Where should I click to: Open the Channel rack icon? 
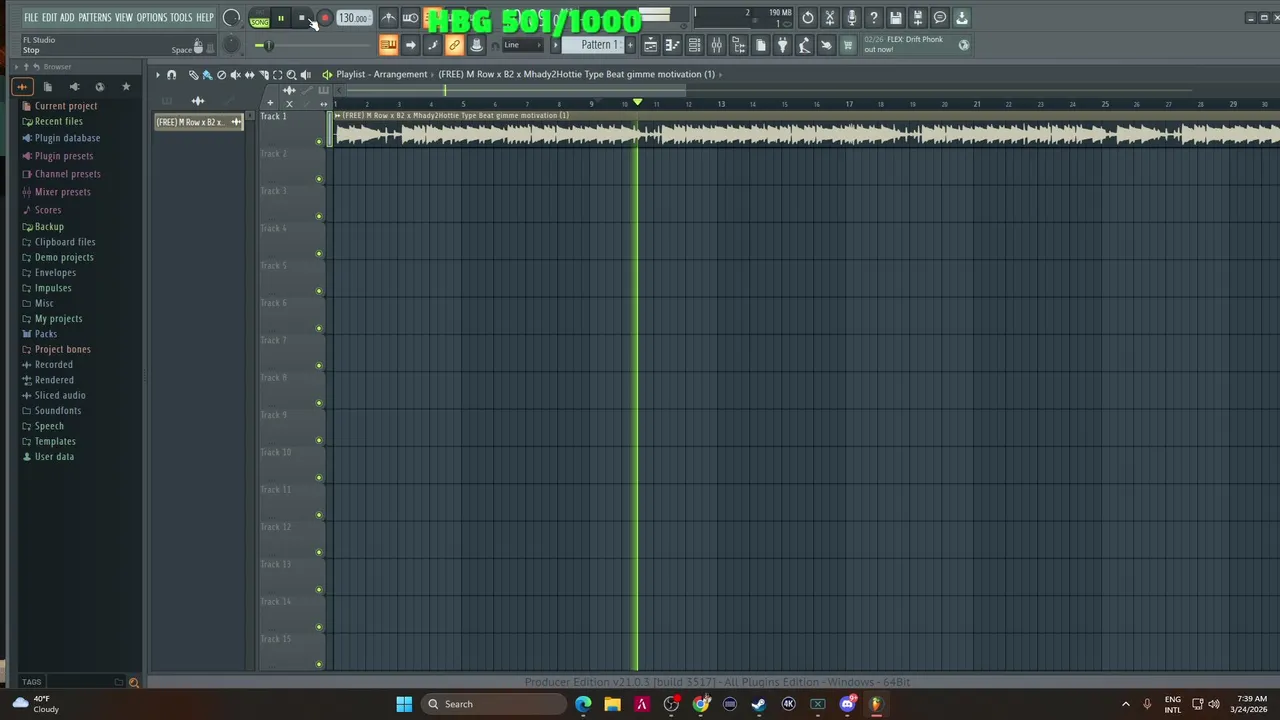point(694,45)
